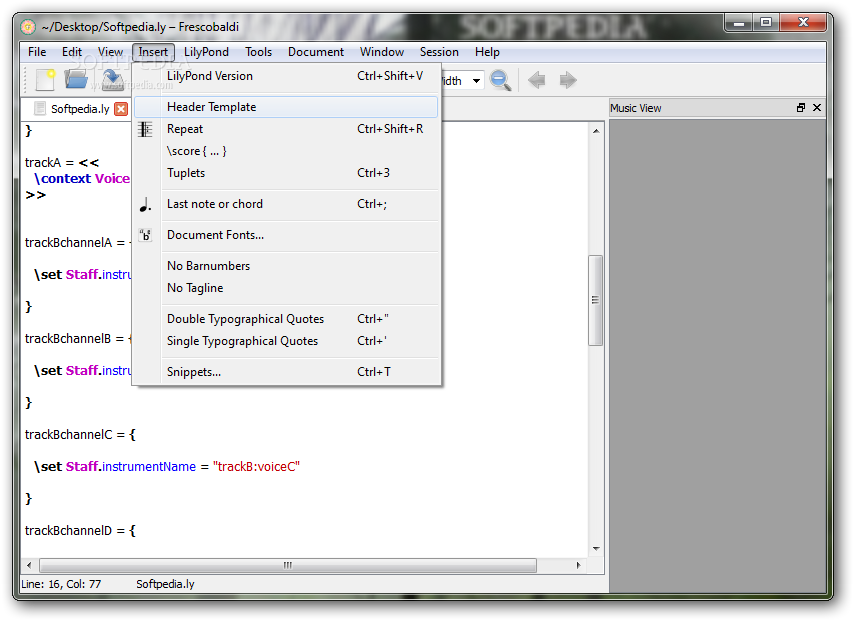Click the zoom out magnifier icon
Screen dimensions: 854x621
500,80
